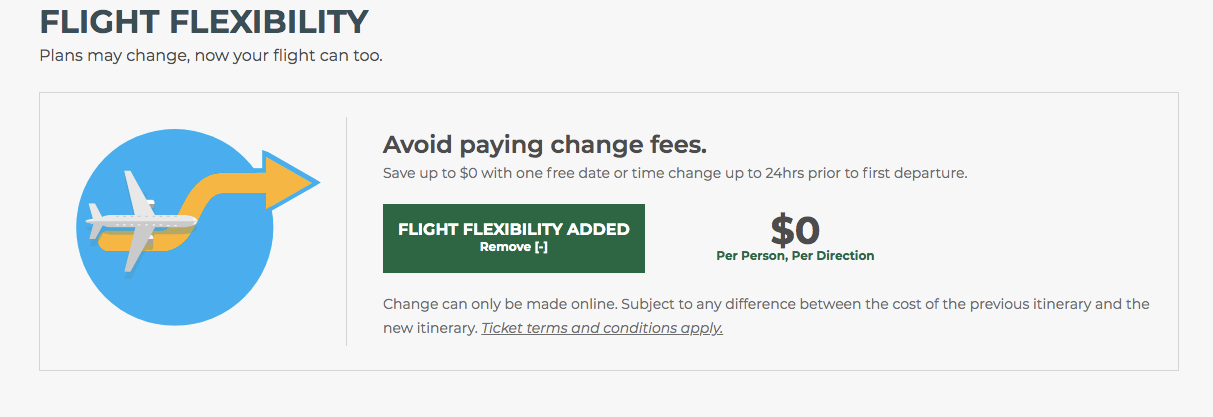Click the FLIGHT FLEXIBILITY page heading

(x=204, y=21)
